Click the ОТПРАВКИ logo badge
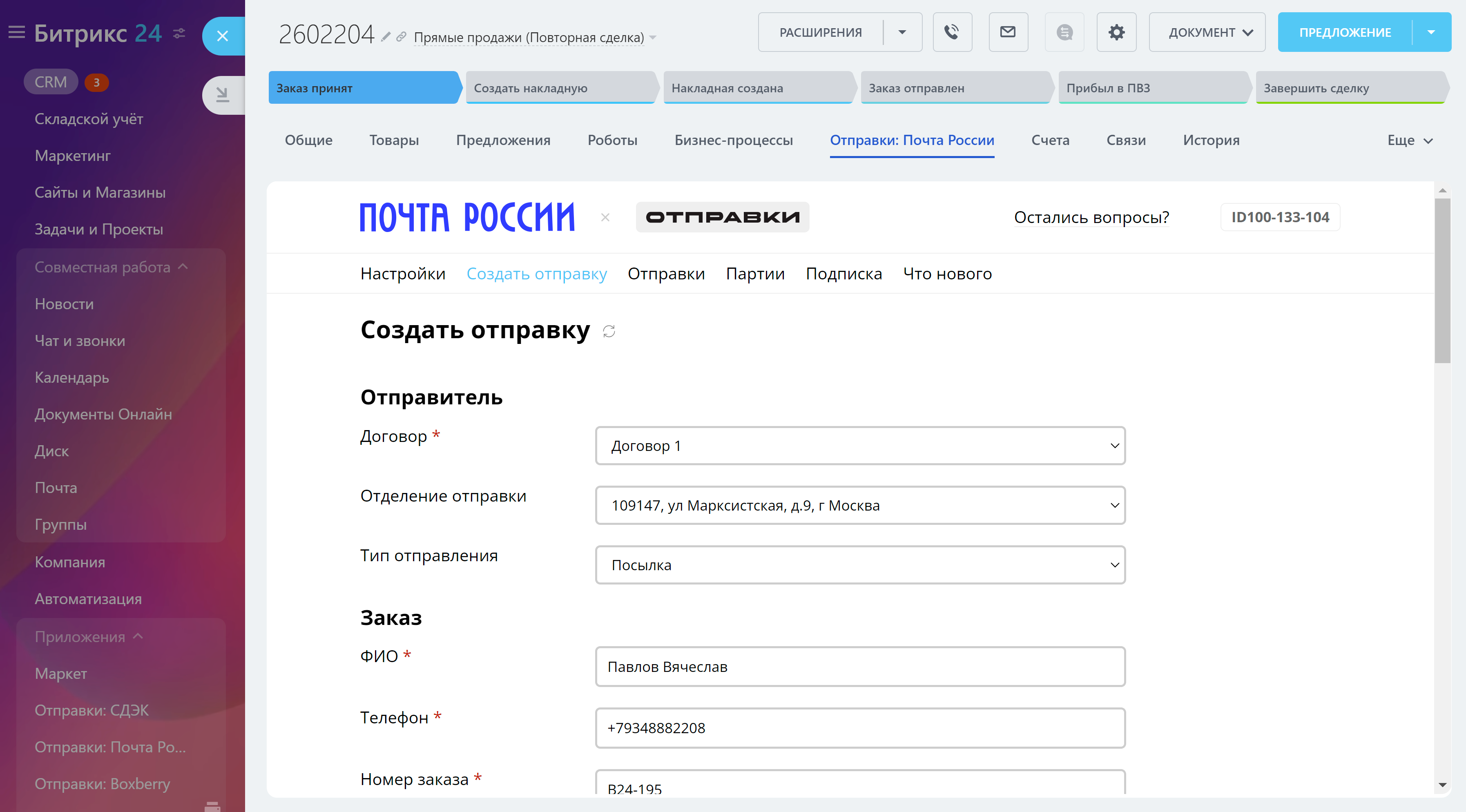The image size is (1466, 812). coord(722,217)
